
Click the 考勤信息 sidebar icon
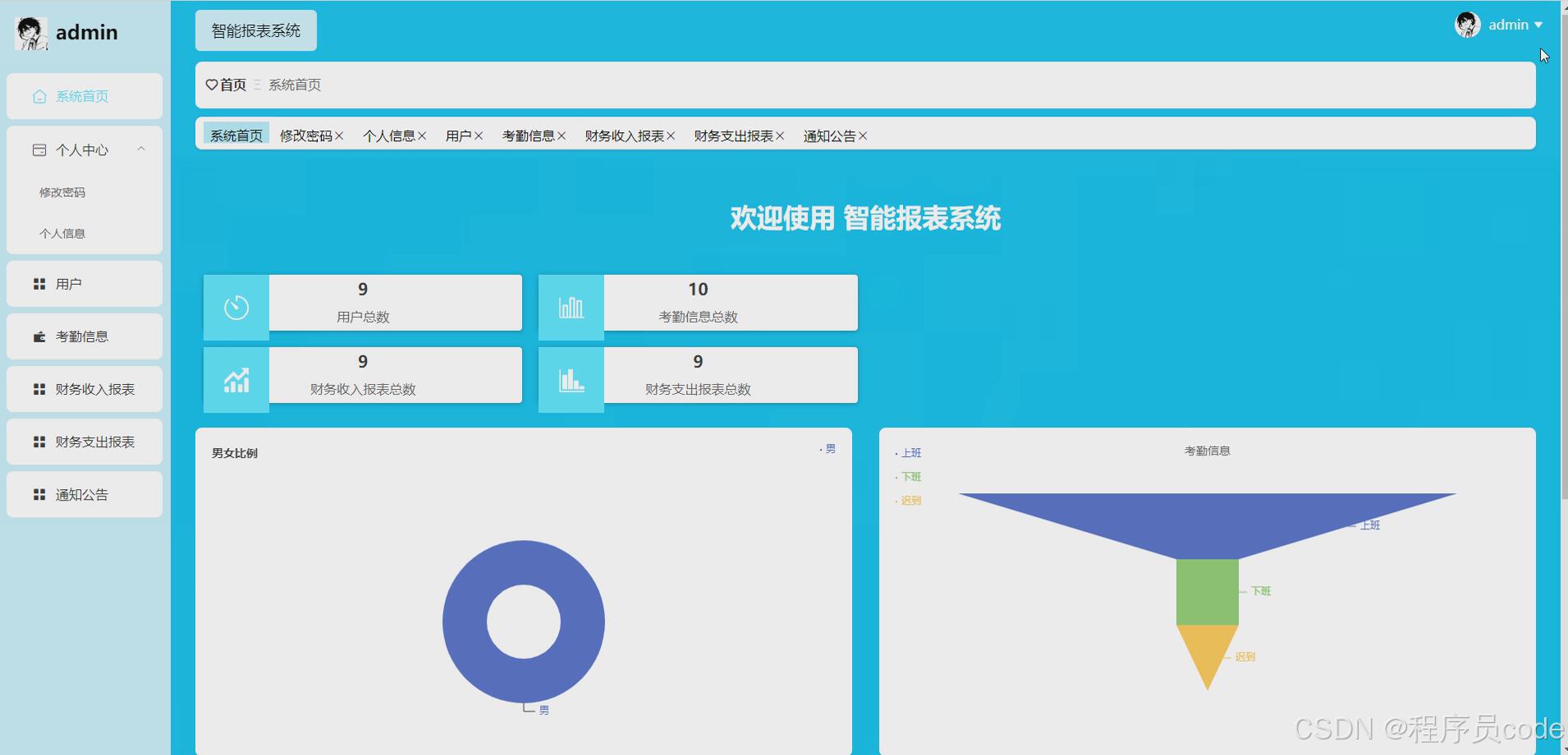pyautogui.click(x=38, y=336)
